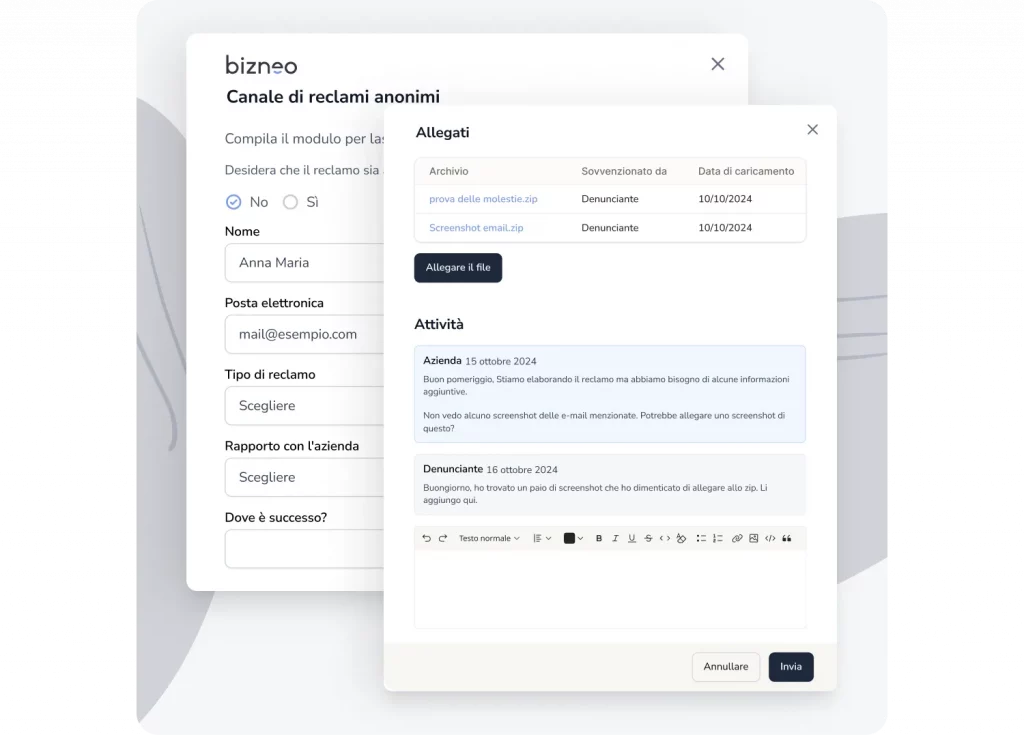
Task: Insert an image via the toolbar icon
Action: (753, 538)
